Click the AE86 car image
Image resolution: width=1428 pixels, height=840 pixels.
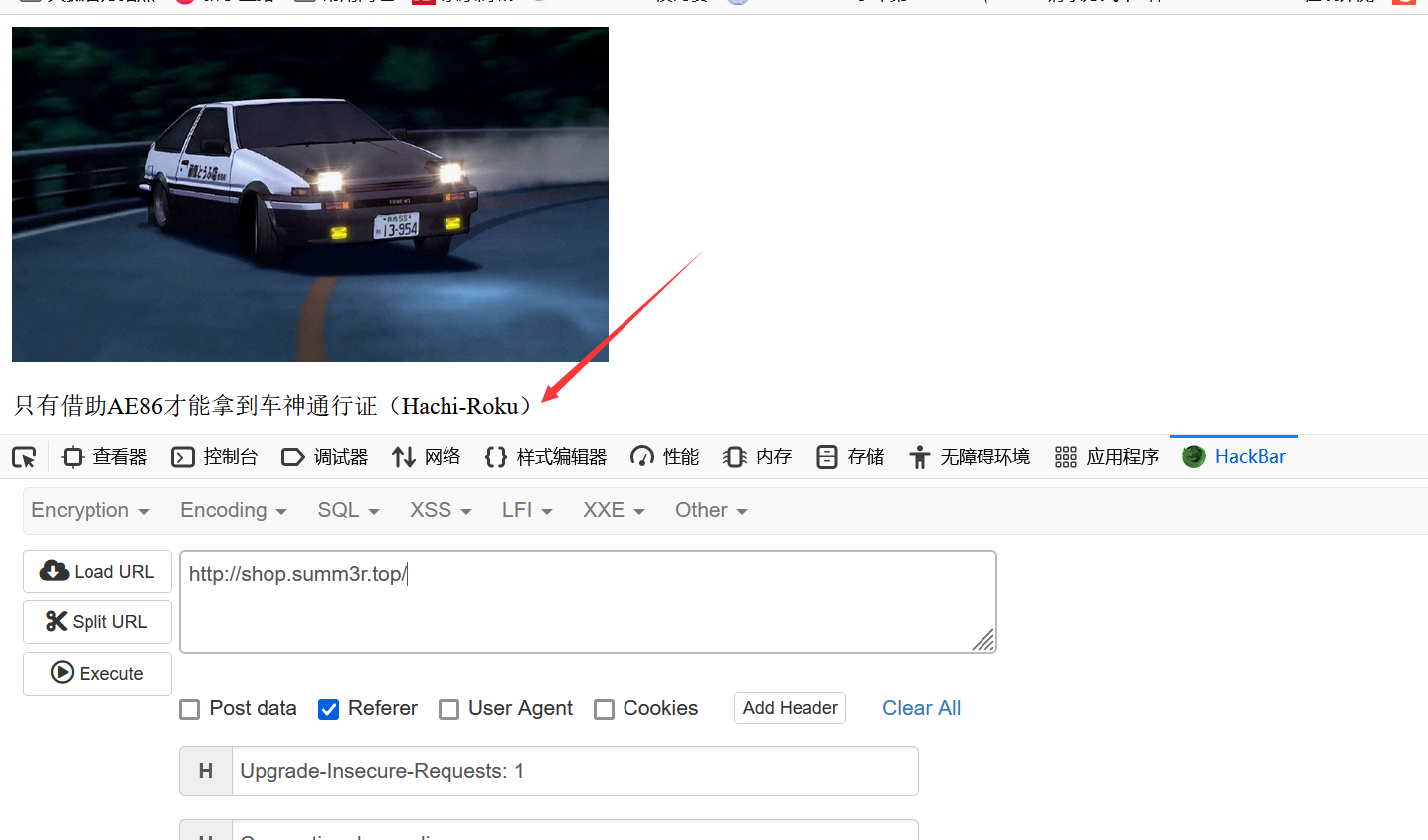point(310,194)
